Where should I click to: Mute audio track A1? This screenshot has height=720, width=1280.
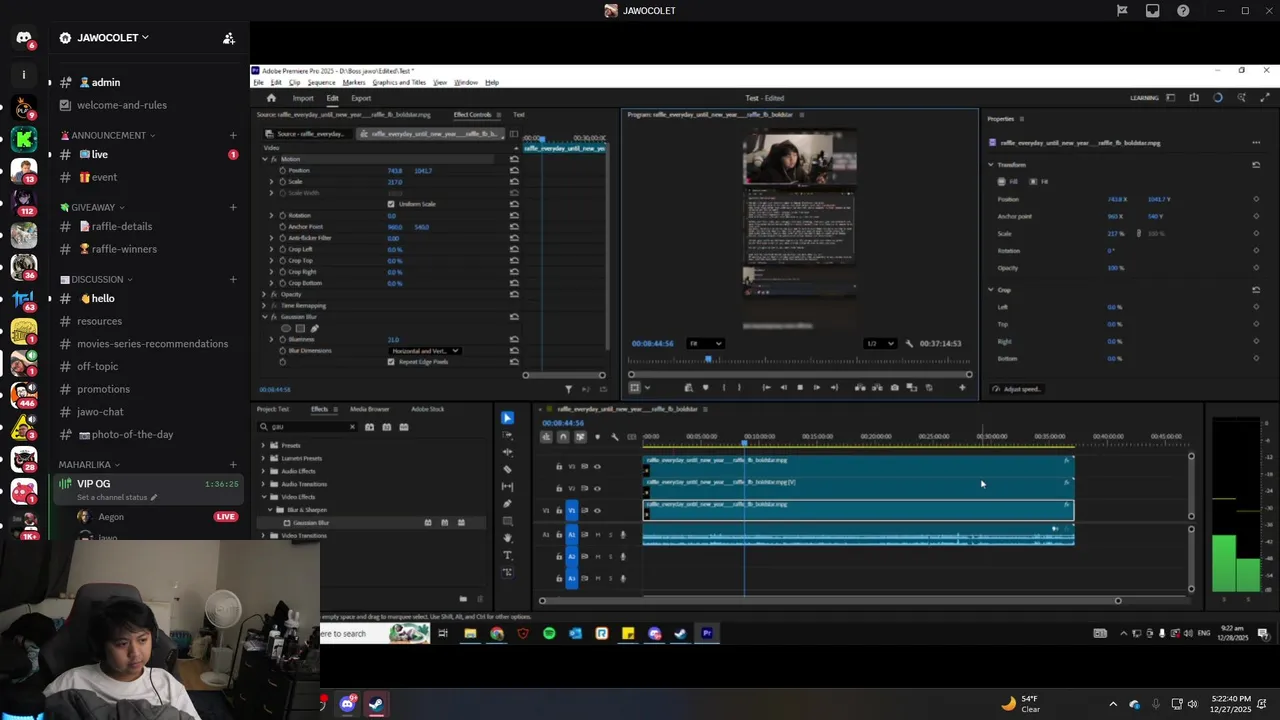pyautogui.click(x=598, y=535)
